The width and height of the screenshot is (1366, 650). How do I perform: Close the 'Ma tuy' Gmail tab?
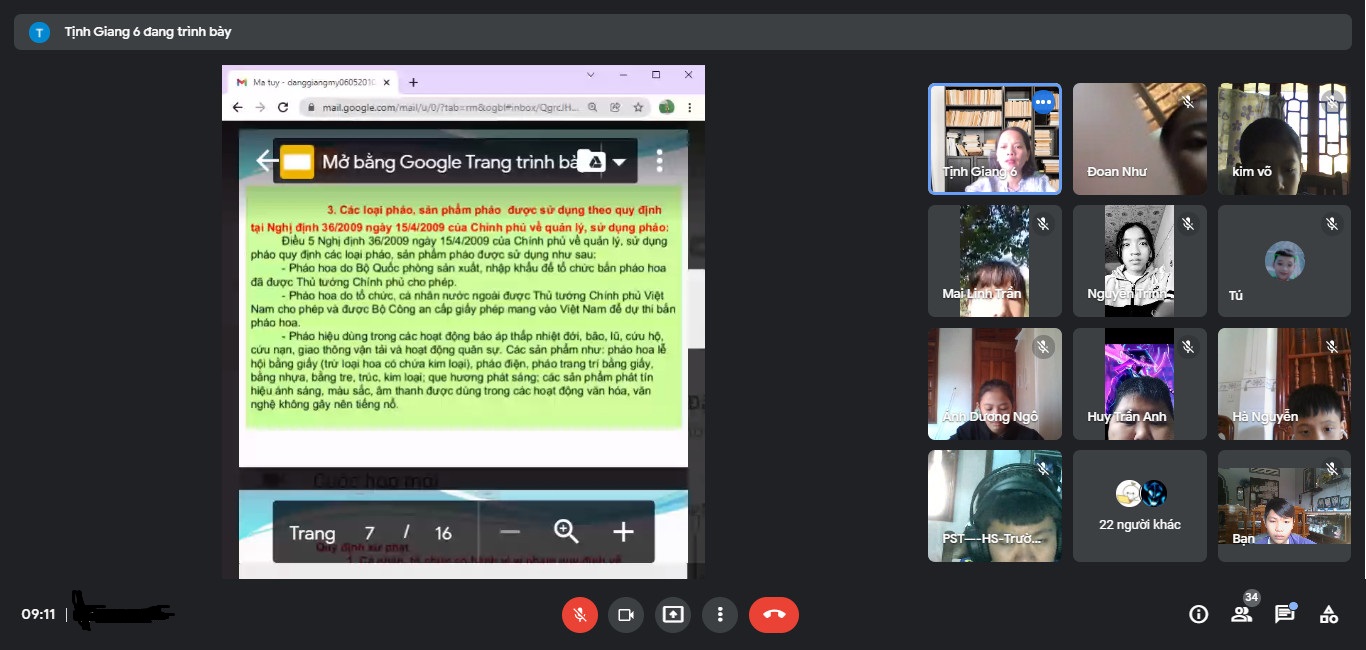(x=387, y=82)
